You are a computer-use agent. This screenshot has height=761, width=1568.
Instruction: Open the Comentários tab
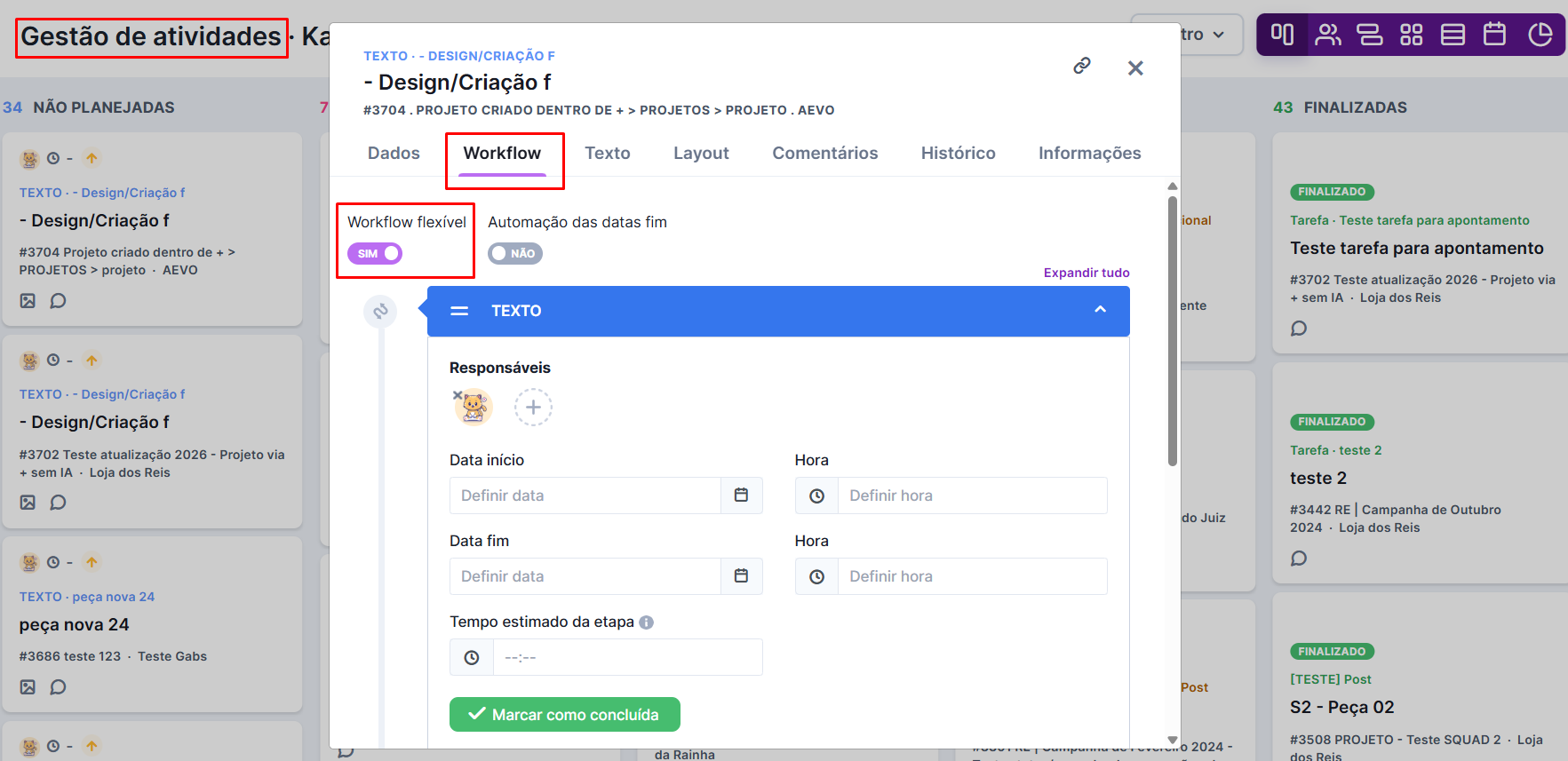[x=824, y=153]
